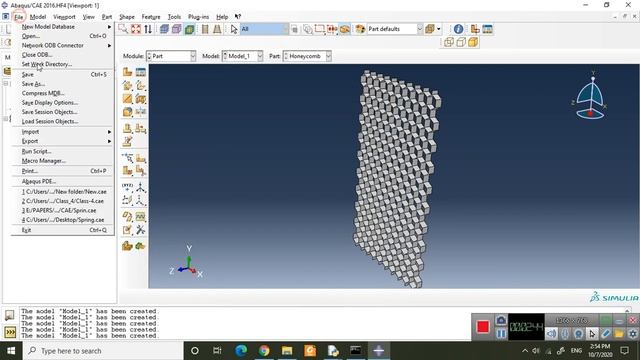The image size is (640, 360).
Task: Click the Create Datum Point xyz tool
Action: tap(127, 187)
